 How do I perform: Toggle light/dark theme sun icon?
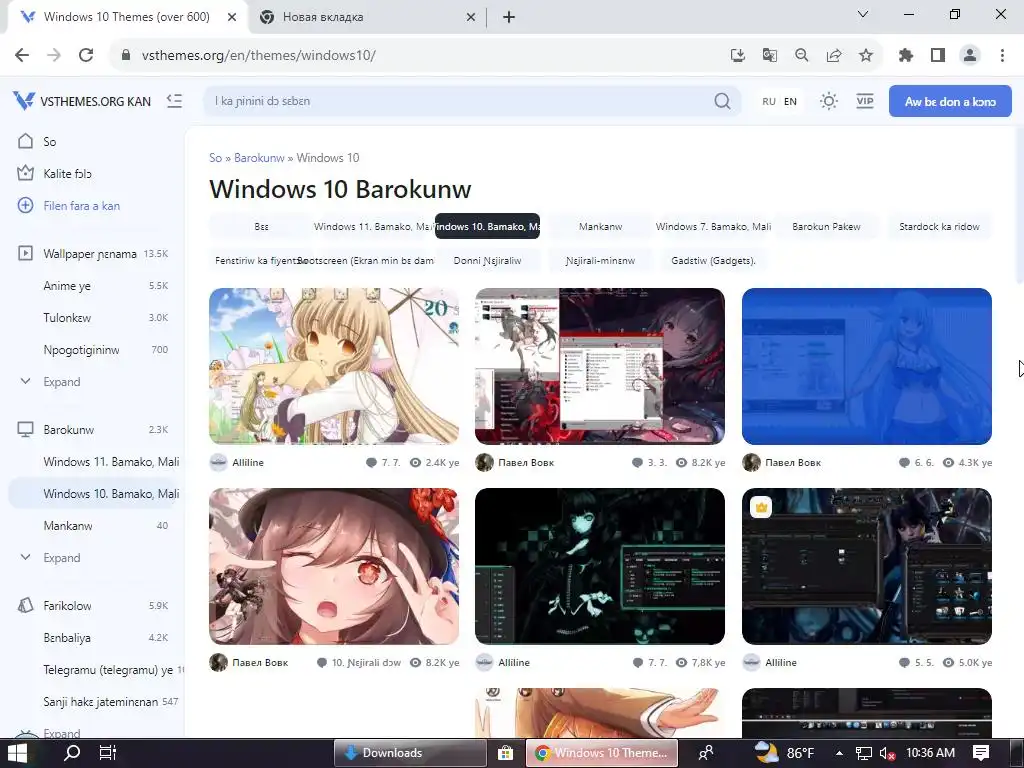(x=829, y=101)
